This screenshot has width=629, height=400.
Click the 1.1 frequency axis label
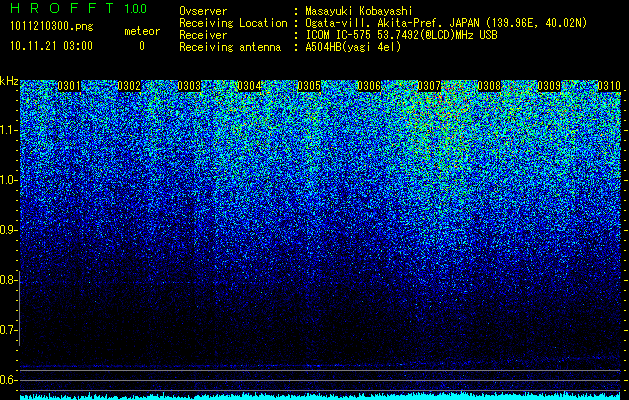click(9, 130)
